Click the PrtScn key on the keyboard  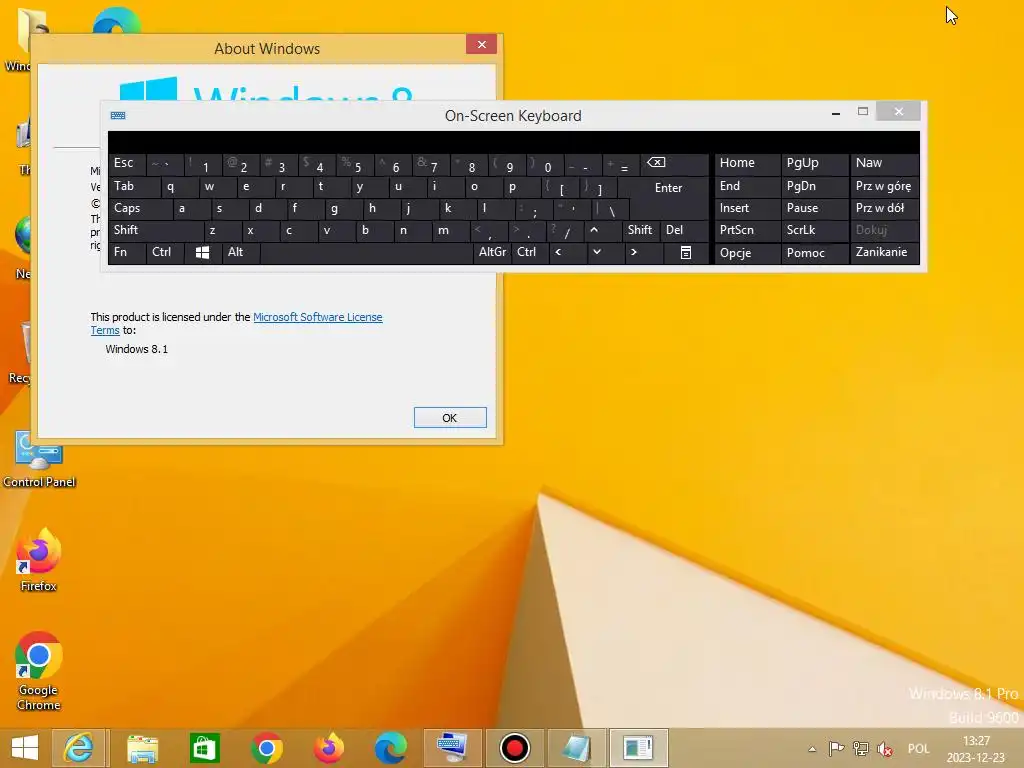747,231
